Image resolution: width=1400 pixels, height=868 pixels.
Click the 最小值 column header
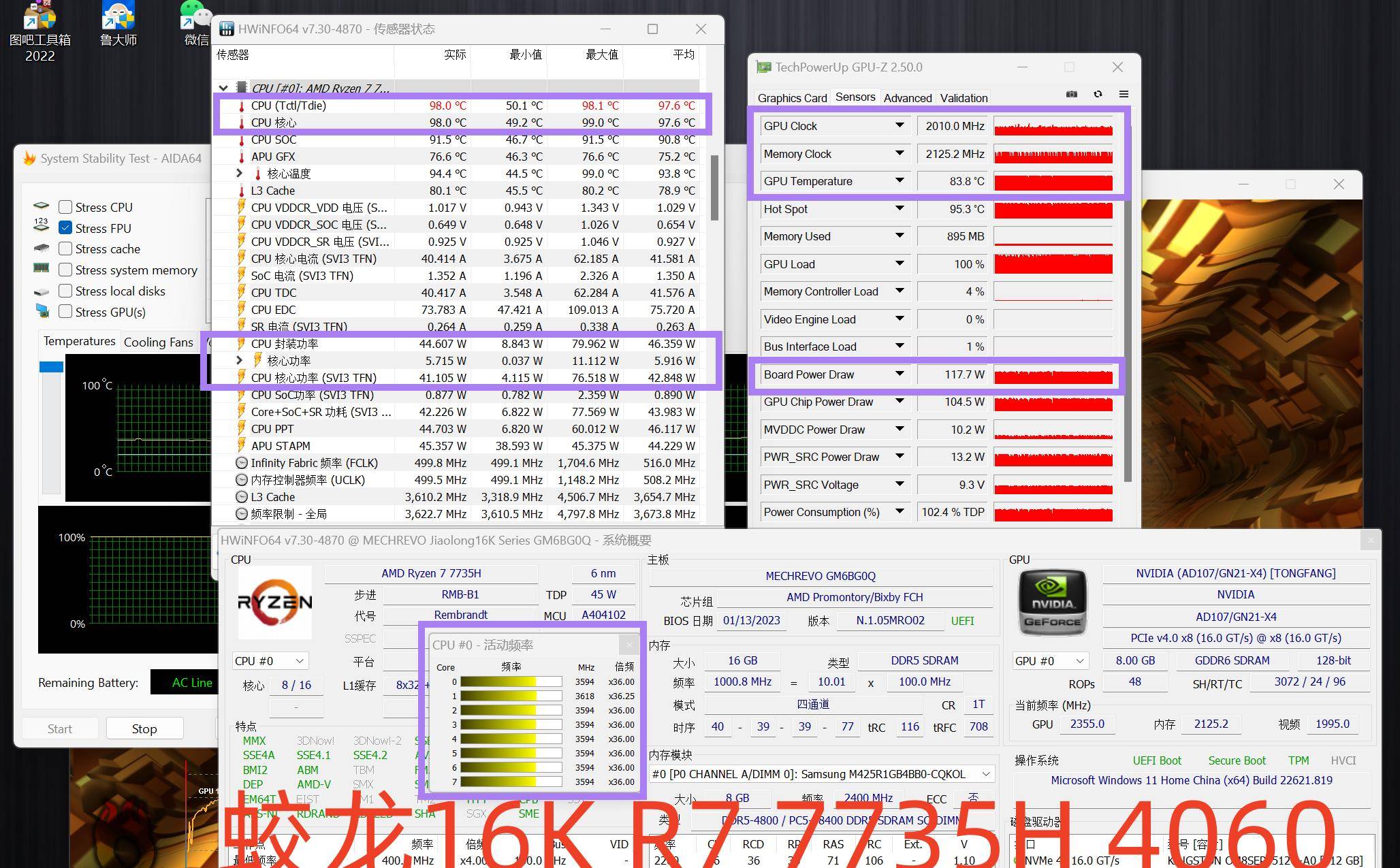509,54
